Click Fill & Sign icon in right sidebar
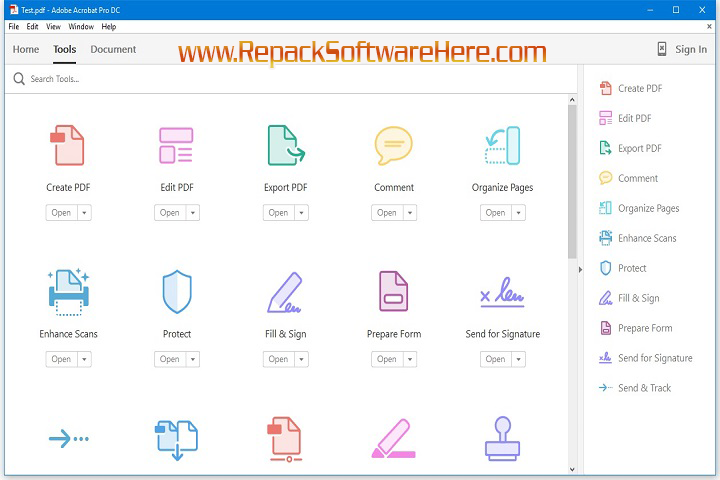 [x=606, y=298]
